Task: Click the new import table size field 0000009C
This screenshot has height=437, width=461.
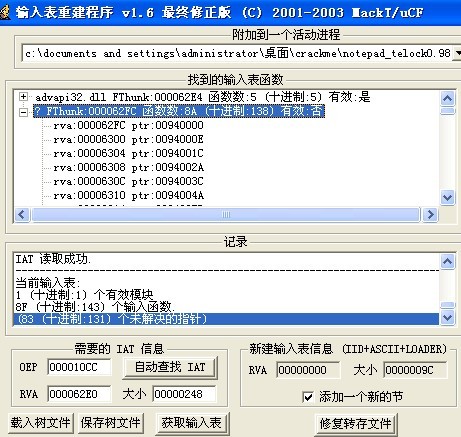Action: click(415, 370)
